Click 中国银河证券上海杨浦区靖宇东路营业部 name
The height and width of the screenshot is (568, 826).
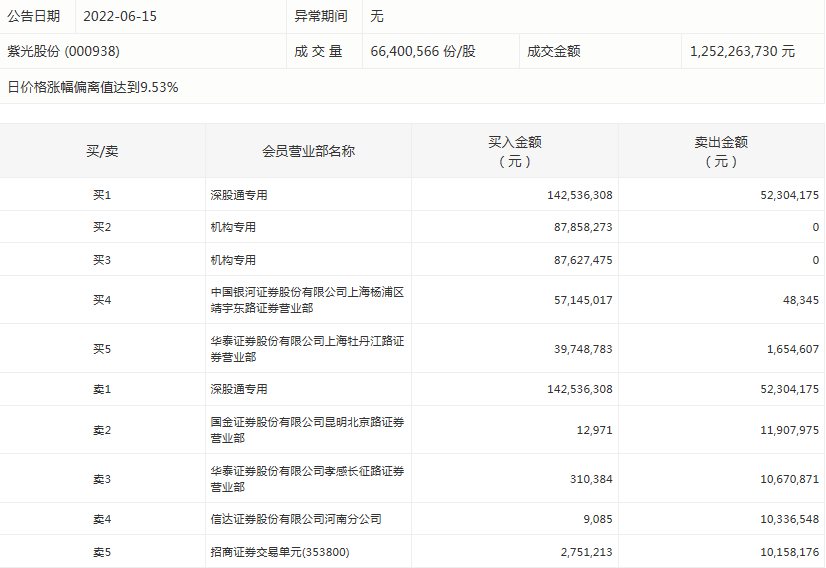(307, 300)
